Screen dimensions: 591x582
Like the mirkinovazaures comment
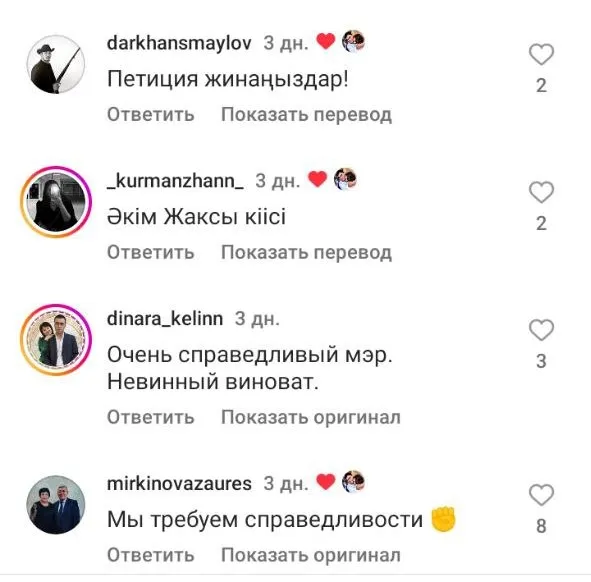click(541, 495)
